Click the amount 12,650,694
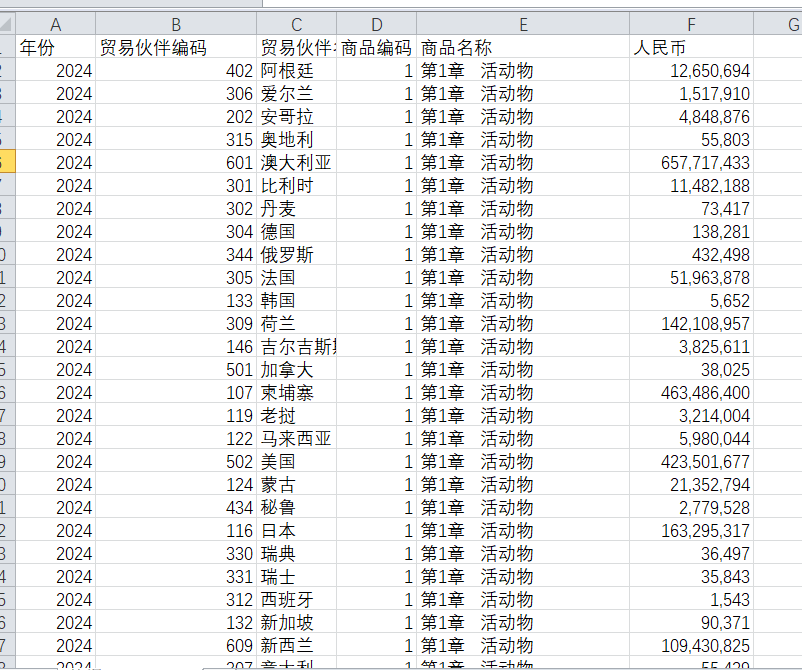Screen dimensions: 802x670 pyautogui.click(x=691, y=70)
